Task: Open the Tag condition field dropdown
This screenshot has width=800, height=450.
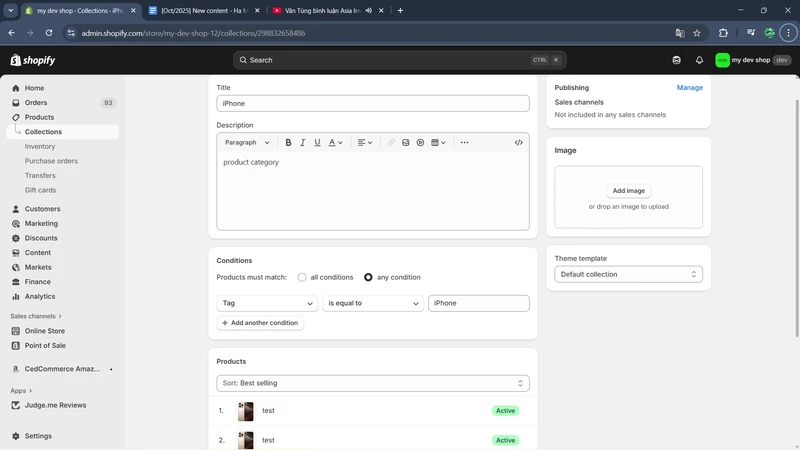Action: point(267,303)
